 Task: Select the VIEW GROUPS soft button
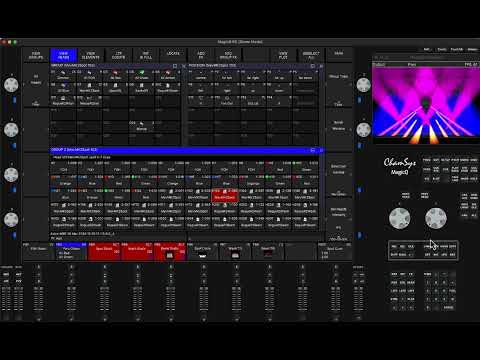(36, 55)
